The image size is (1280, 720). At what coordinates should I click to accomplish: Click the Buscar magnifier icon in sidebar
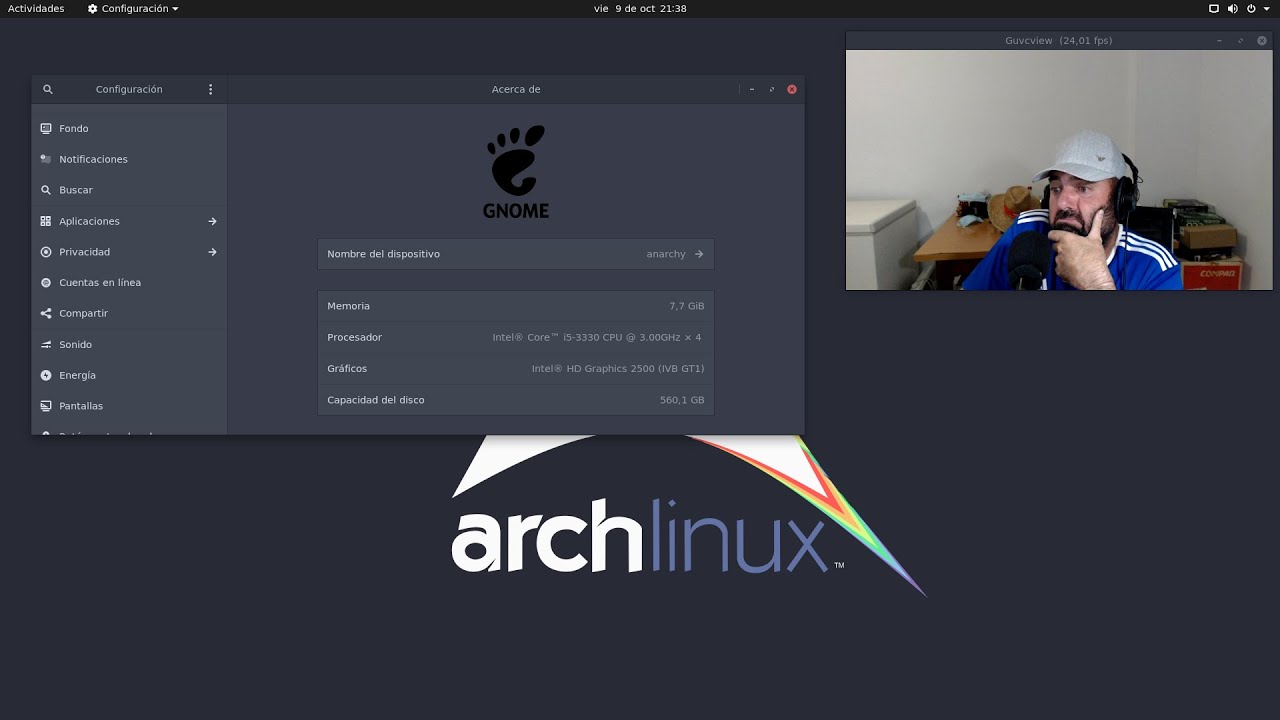(x=46, y=190)
